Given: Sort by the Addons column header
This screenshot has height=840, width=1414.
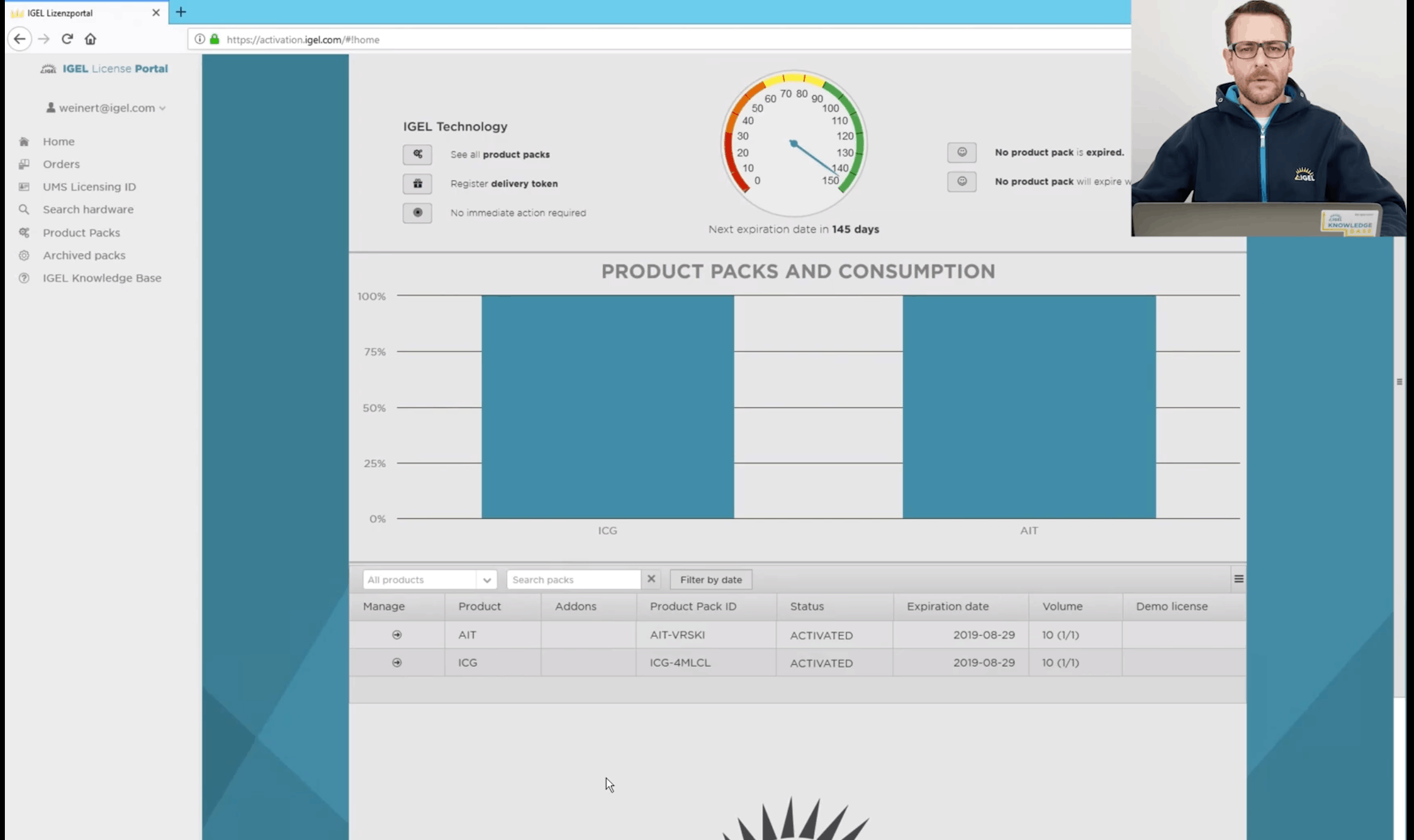Looking at the screenshot, I should coord(588,606).
